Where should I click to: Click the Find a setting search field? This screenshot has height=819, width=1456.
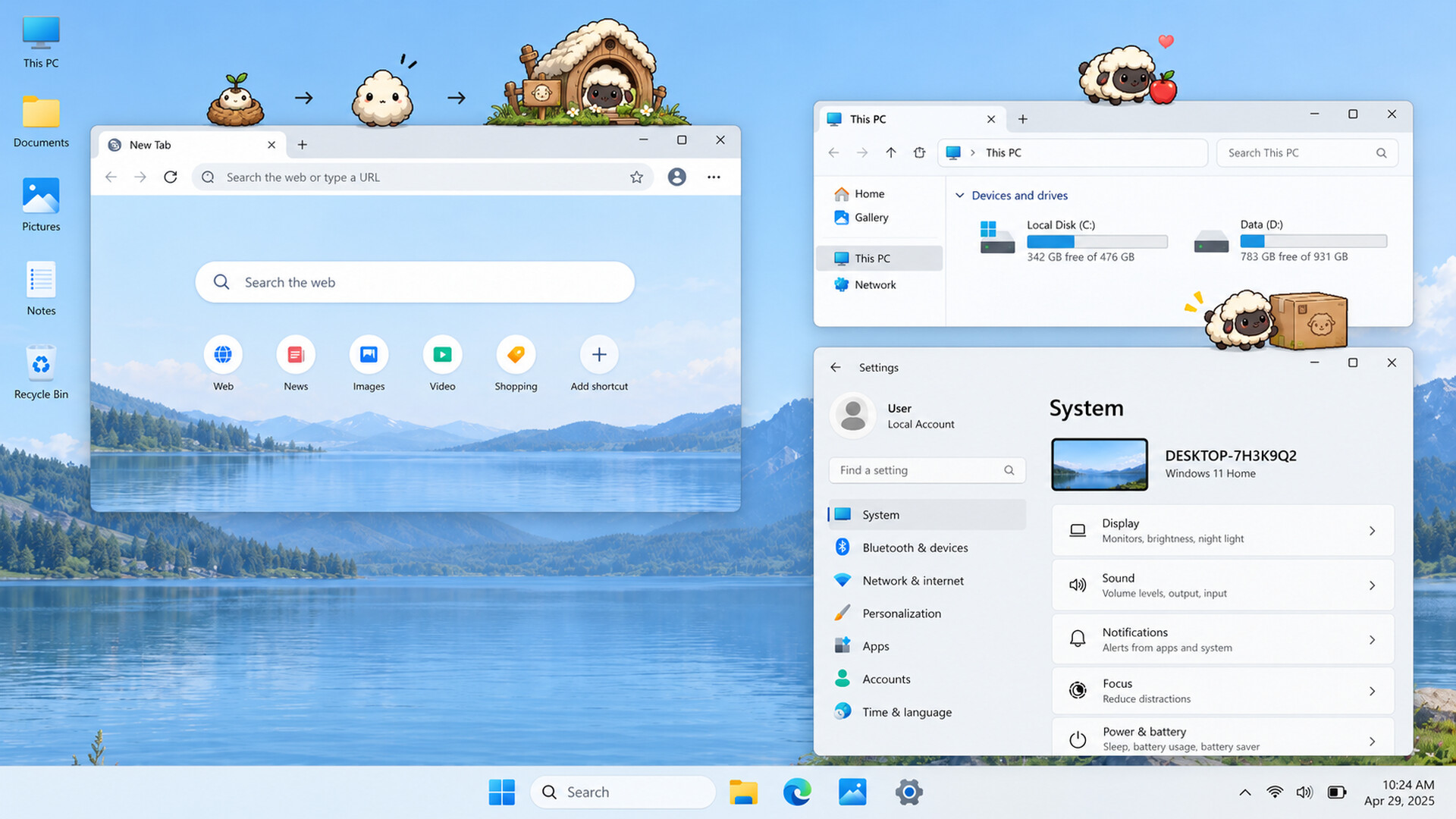click(x=927, y=470)
